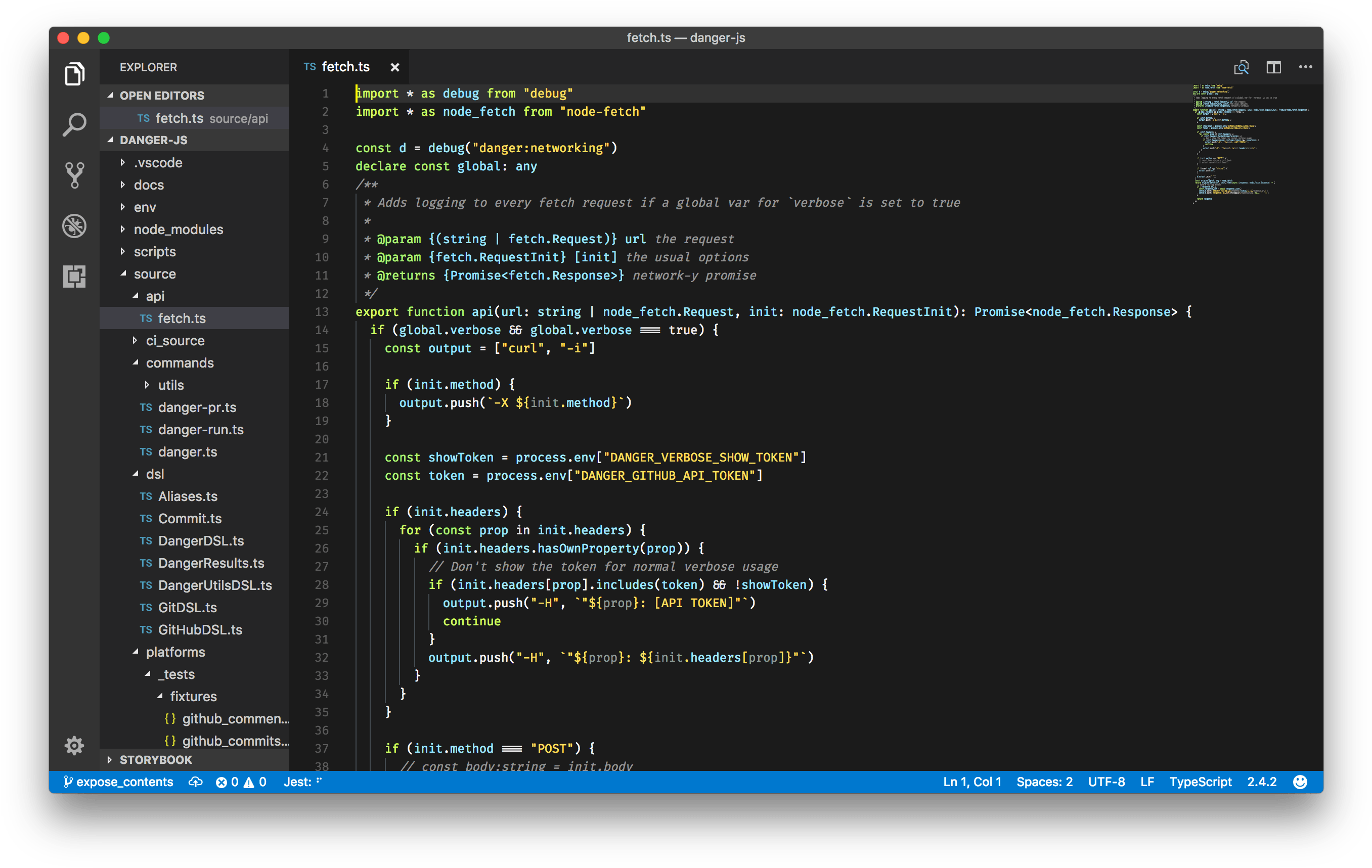The image size is (1372, 868).
Task: Click line number 13 in gutter
Action: pyautogui.click(x=321, y=311)
